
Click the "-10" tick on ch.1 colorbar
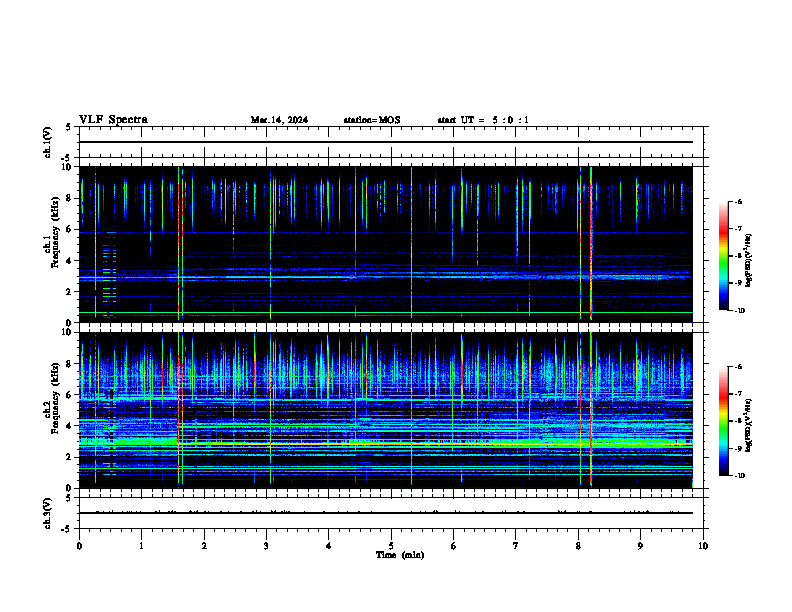[740, 311]
